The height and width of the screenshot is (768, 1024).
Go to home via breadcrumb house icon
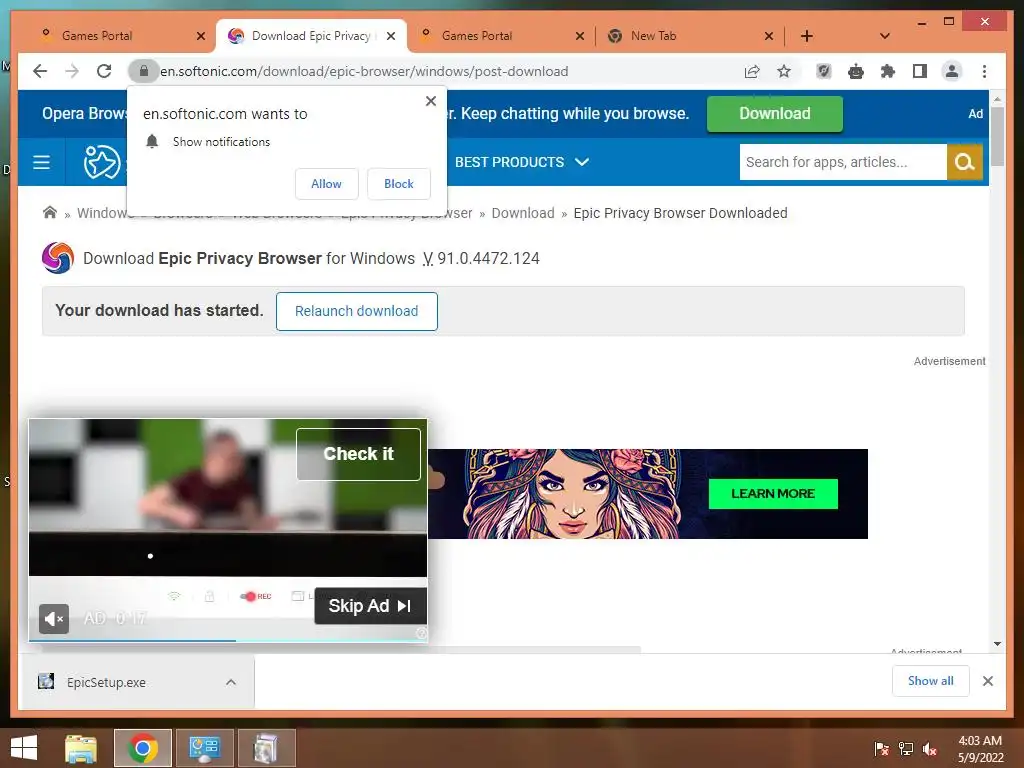tap(50, 212)
